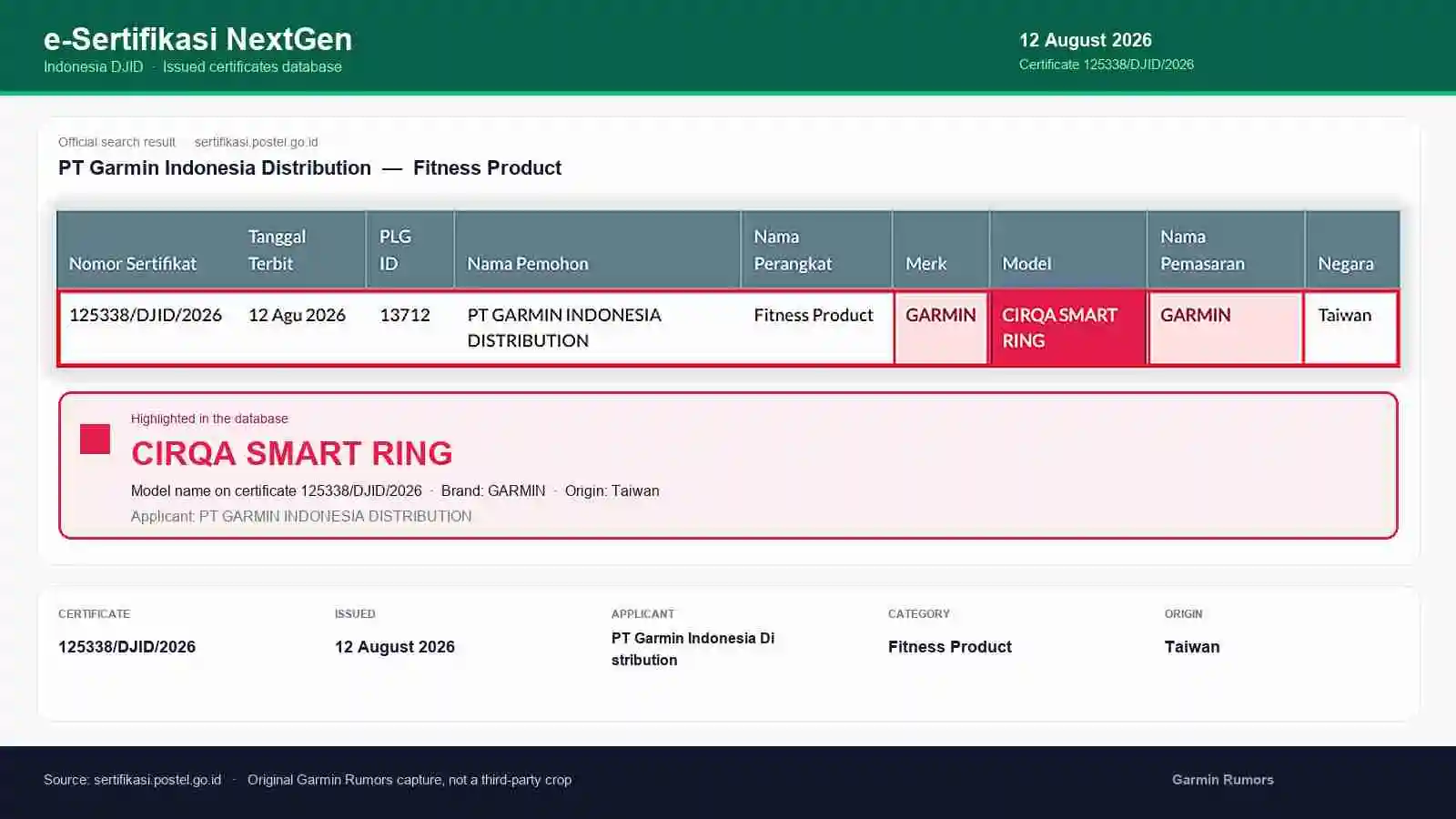
Task: Click the "CERTIFICATE" summary label
Action: tap(94, 614)
